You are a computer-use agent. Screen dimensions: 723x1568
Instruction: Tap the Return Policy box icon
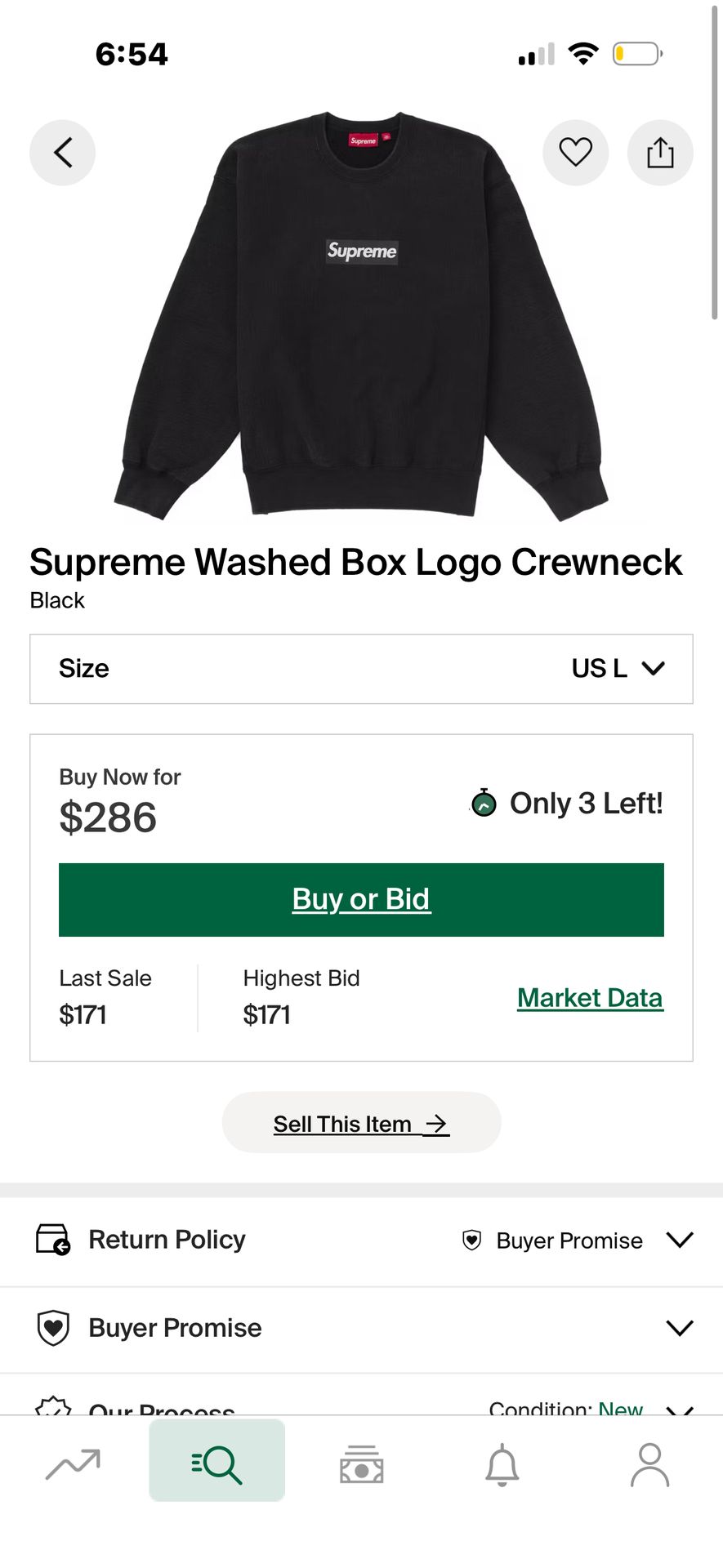pos(53,1240)
